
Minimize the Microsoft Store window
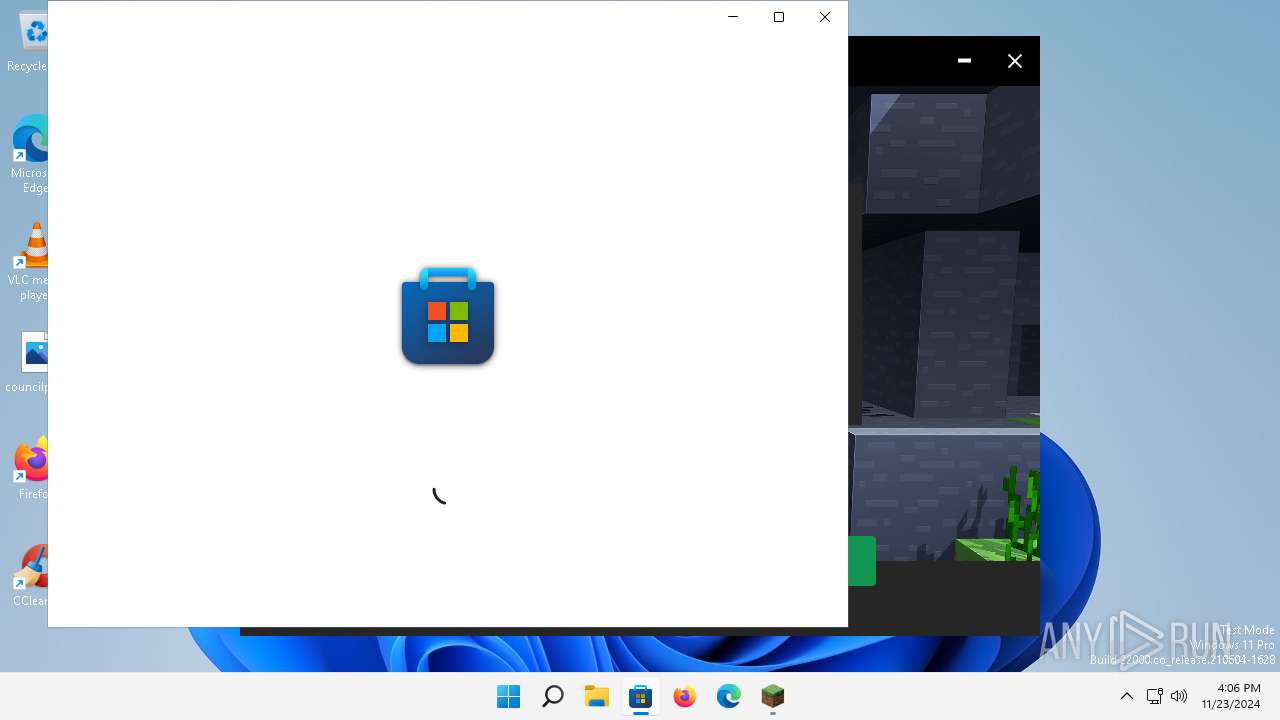[733, 17]
